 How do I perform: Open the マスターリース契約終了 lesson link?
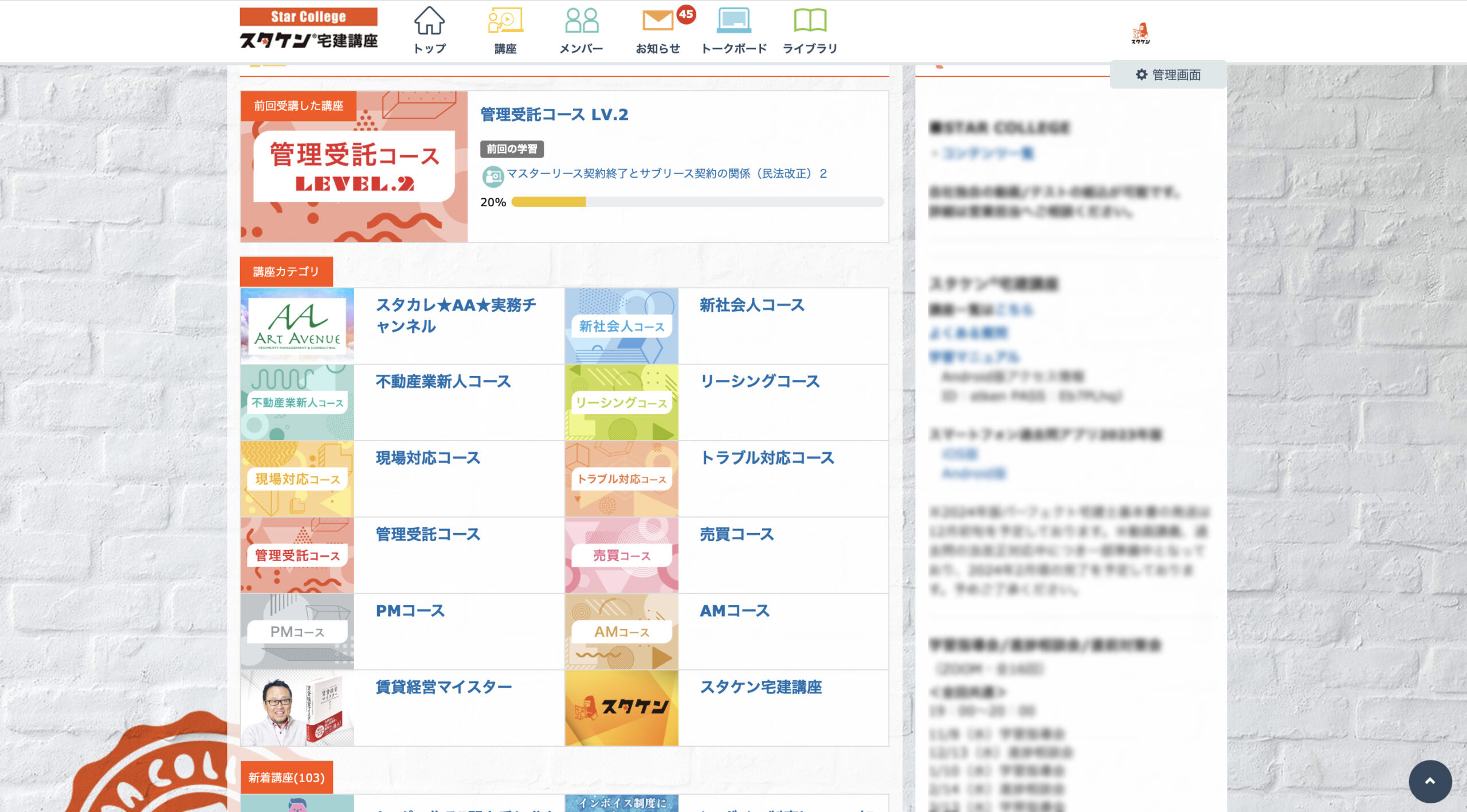pos(666,174)
